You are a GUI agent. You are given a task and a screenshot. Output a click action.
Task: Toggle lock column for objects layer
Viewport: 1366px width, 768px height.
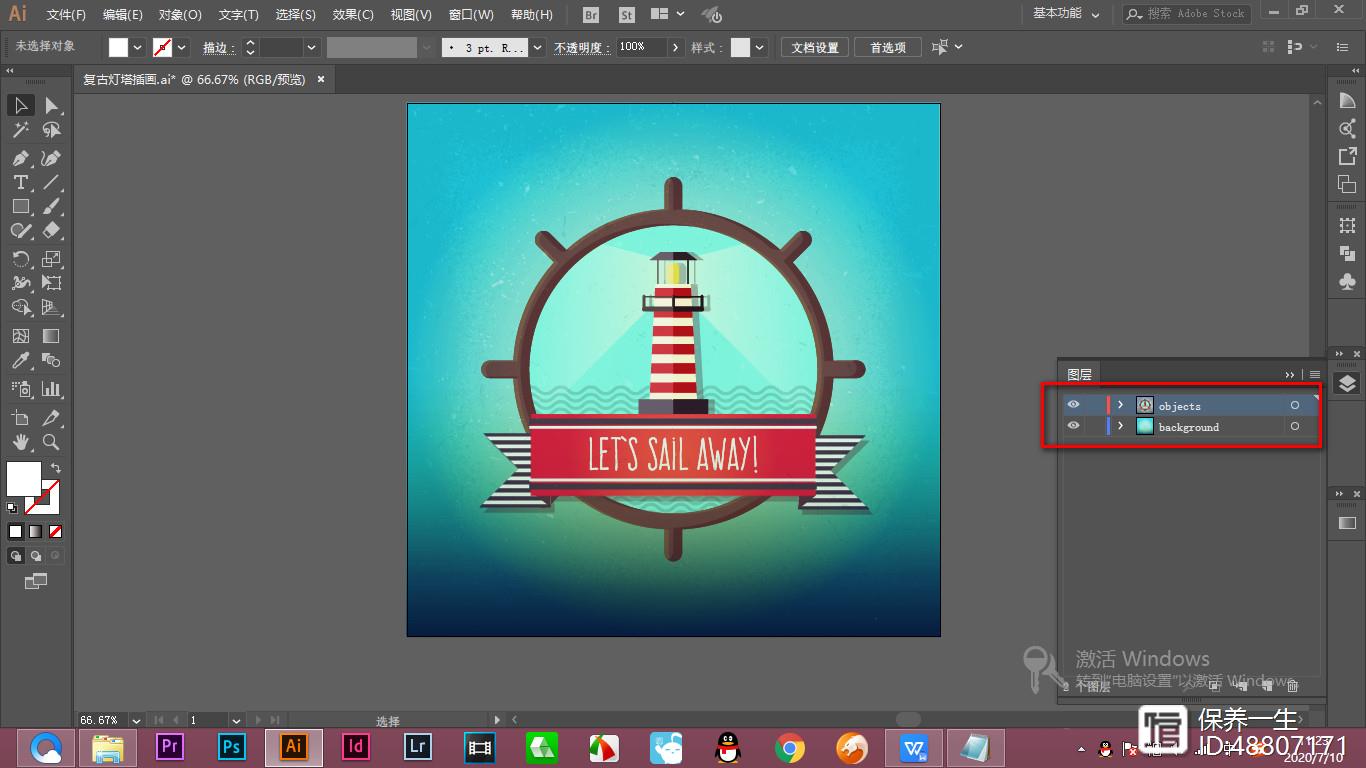(1094, 405)
